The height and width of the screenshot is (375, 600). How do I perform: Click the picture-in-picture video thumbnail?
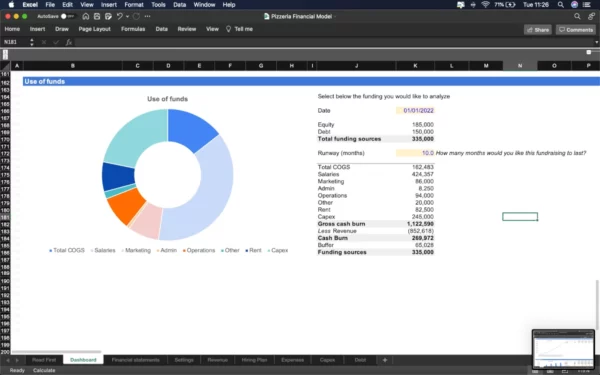[563, 349]
